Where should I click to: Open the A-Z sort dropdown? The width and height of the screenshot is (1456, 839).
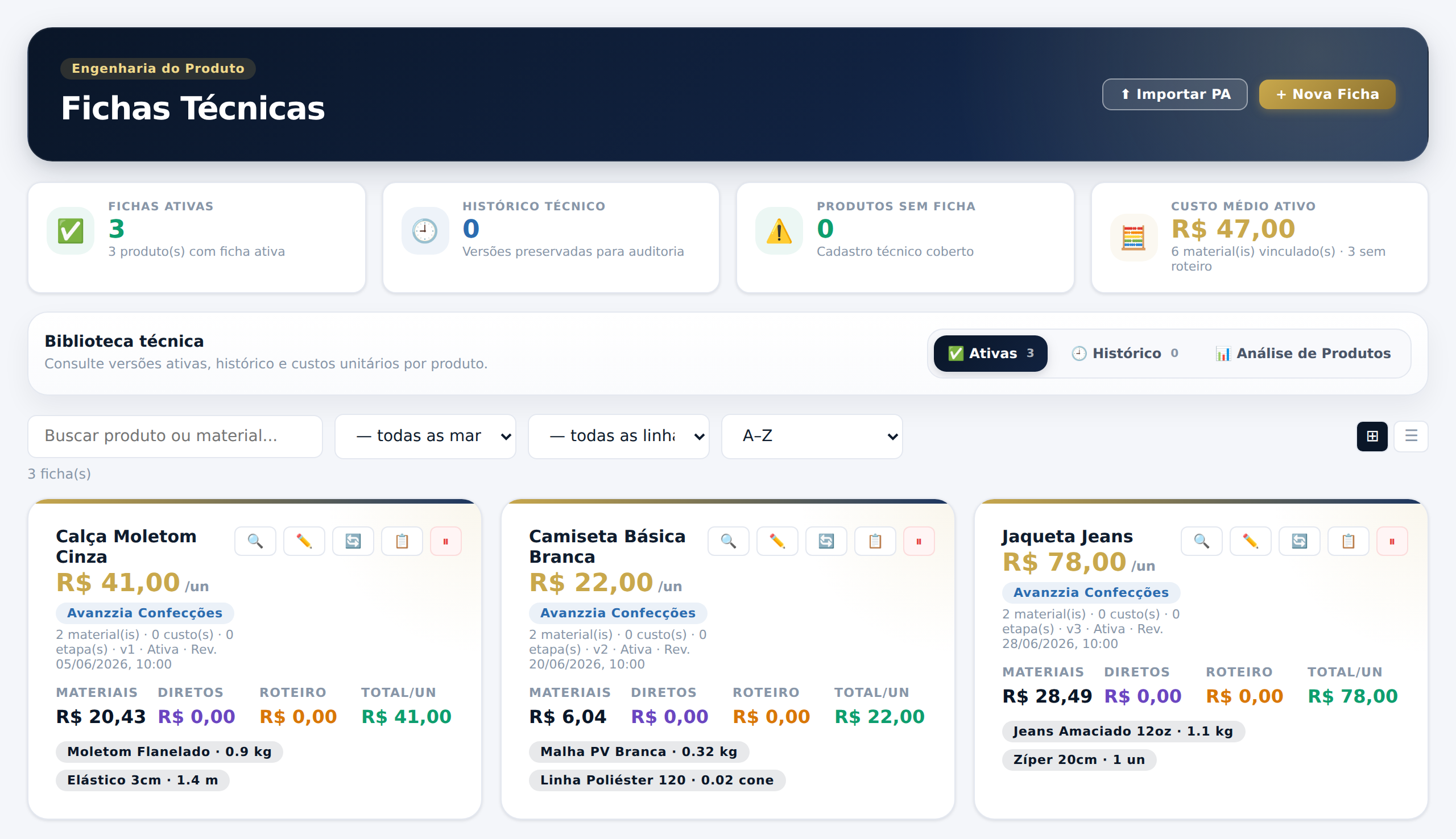(x=812, y=436)
